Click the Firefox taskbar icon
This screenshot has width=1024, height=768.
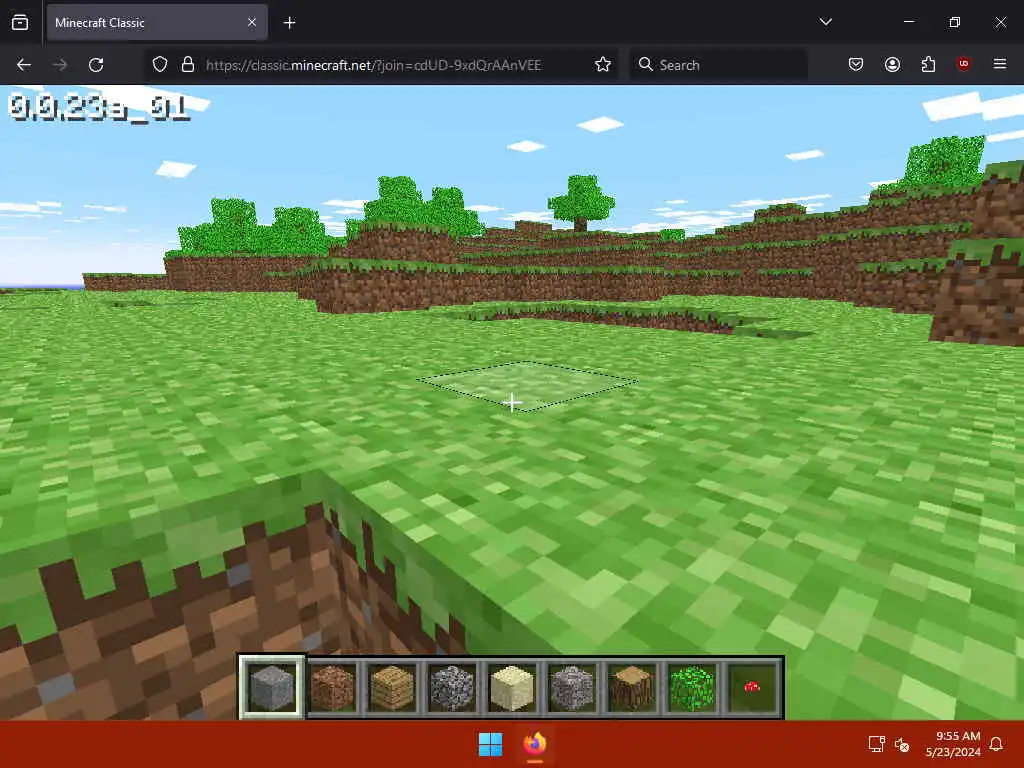pos(535,744)
